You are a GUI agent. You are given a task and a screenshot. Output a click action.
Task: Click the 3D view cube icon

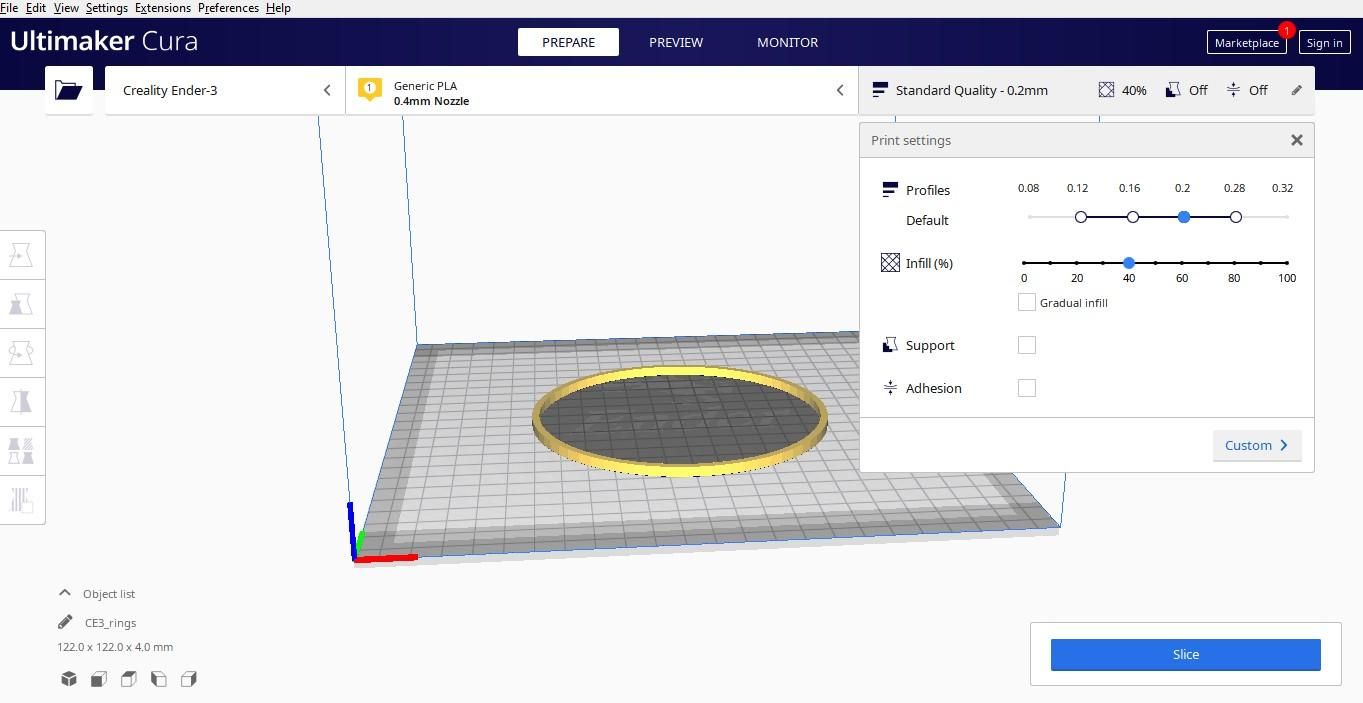click(69, 679)
